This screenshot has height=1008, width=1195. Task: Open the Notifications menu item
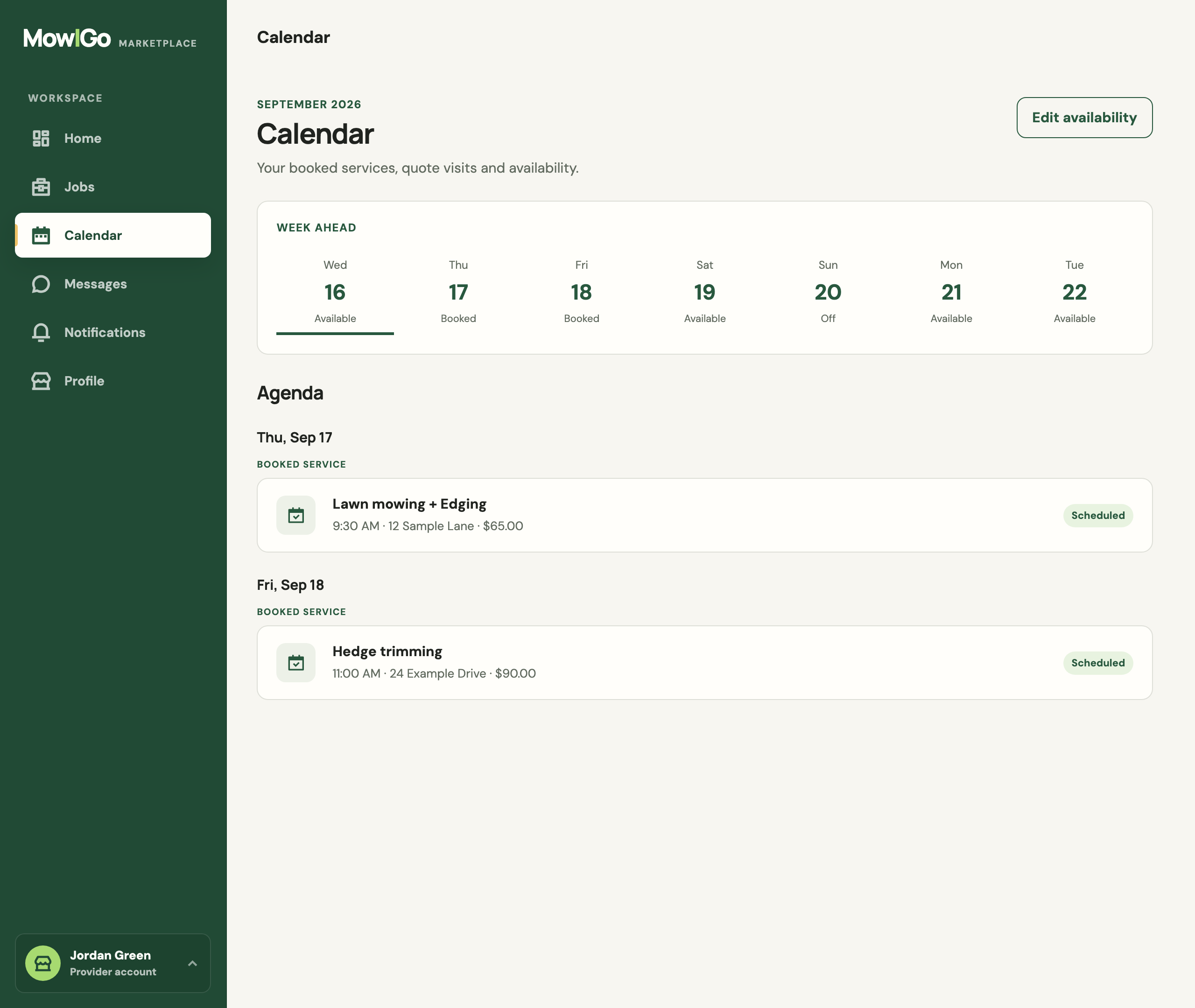click(113, 333)
